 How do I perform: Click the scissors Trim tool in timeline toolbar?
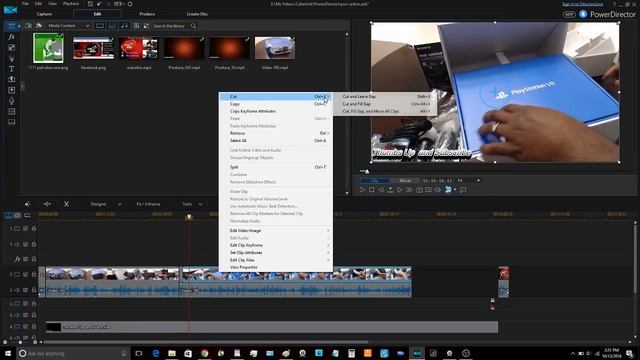coord(66,204)
